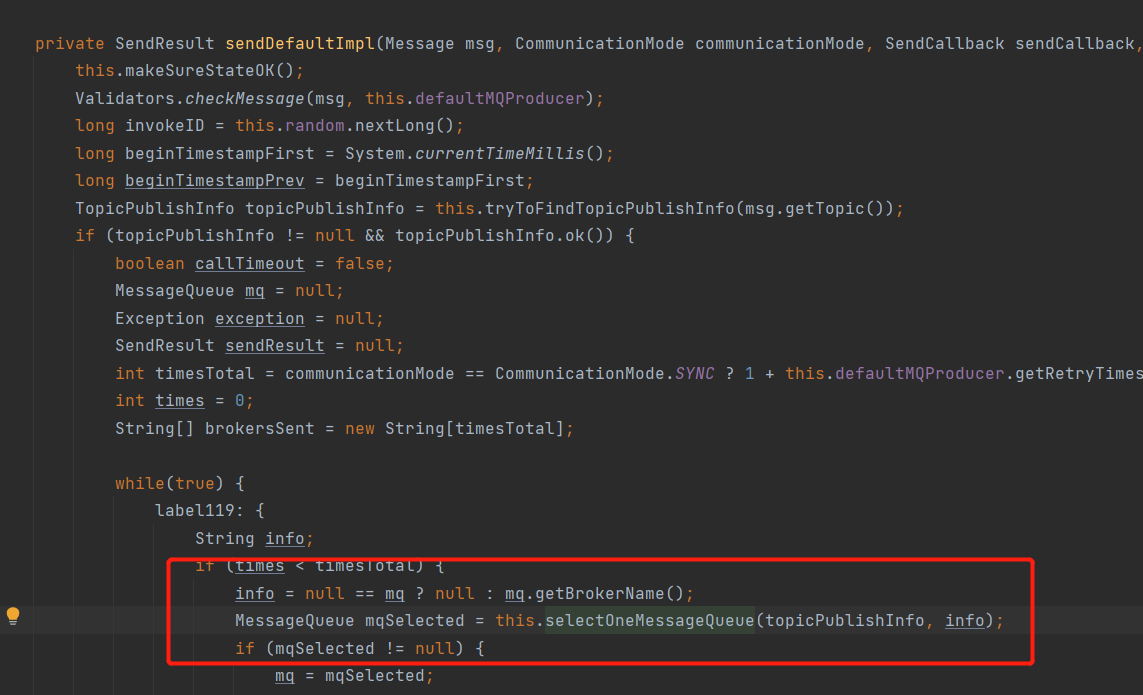Click the underlined beginTimestampPrev variable

(x=214, y=181)
